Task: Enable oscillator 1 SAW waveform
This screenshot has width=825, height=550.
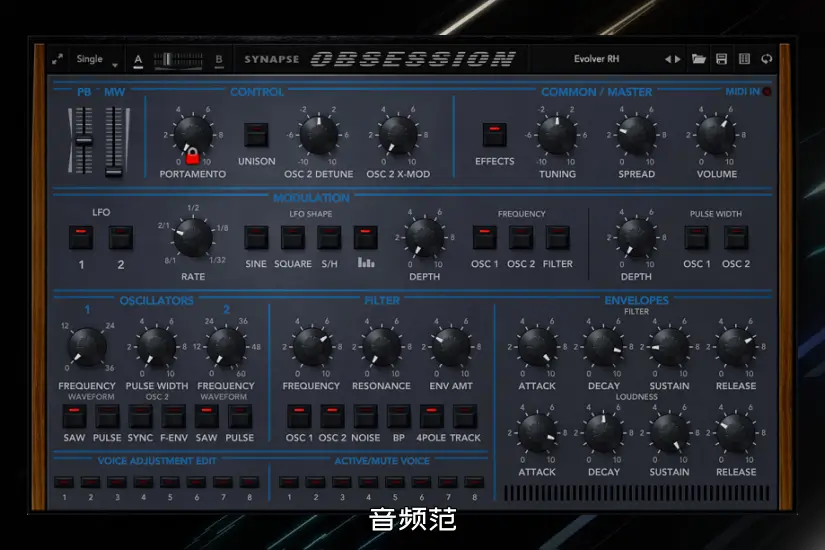Action: coord(74,416)
